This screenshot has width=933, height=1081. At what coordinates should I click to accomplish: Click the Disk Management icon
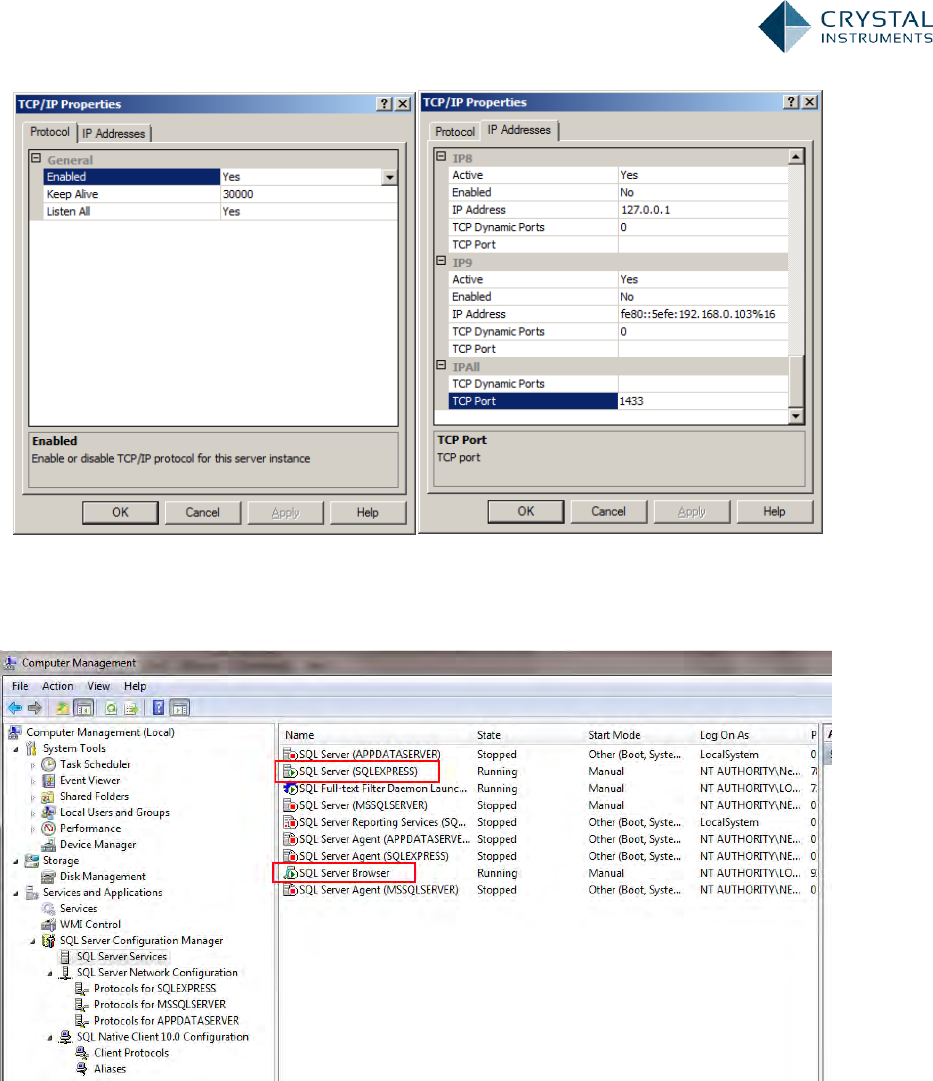tap(48, 876)
